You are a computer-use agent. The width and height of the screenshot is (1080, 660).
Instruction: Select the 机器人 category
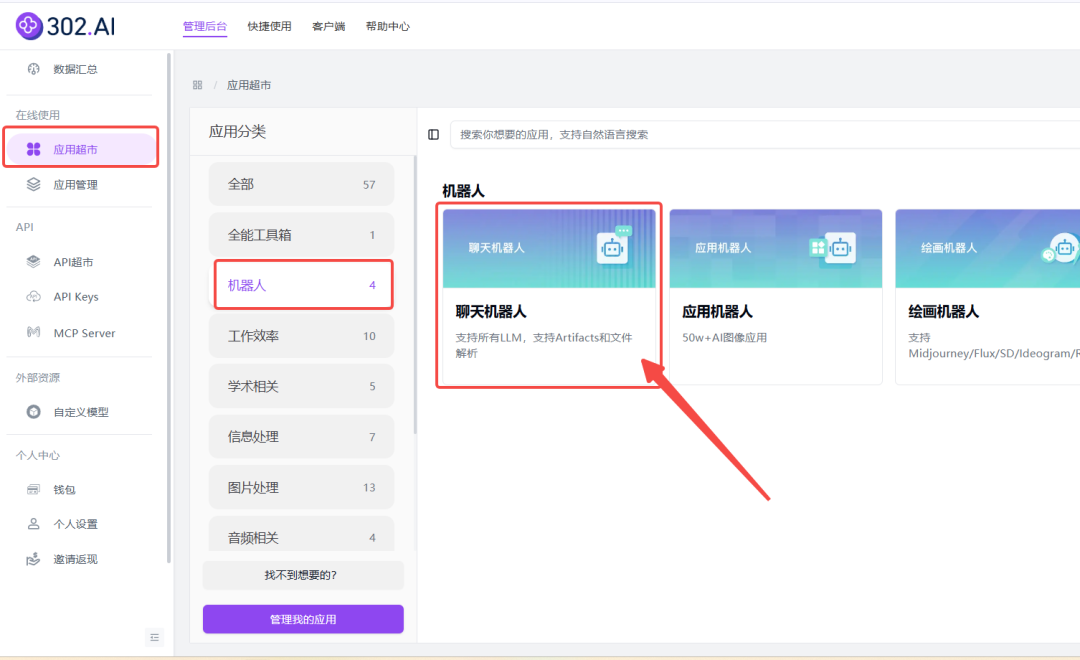tap(301, 285)
